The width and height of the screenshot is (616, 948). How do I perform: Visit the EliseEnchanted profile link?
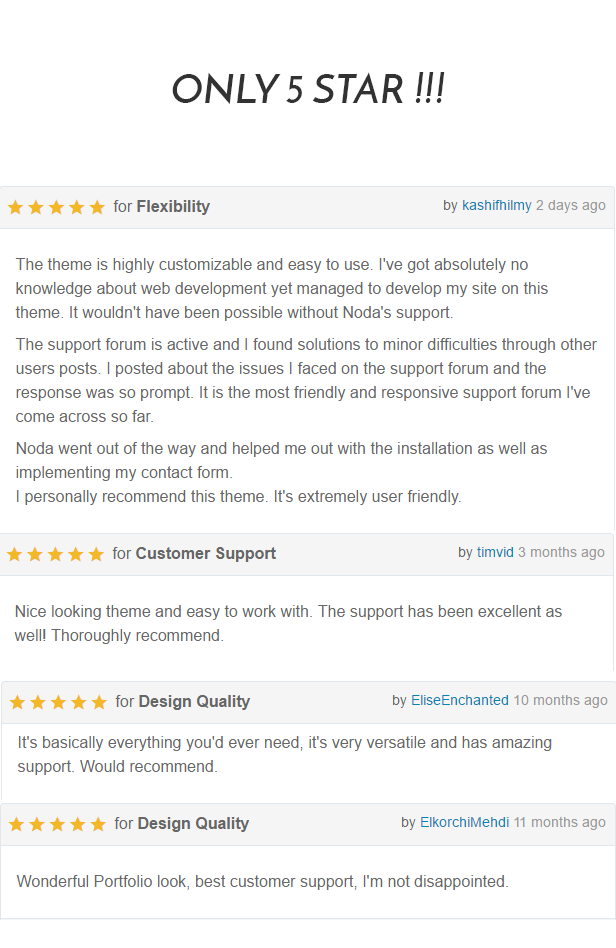[x=459, y=700]
